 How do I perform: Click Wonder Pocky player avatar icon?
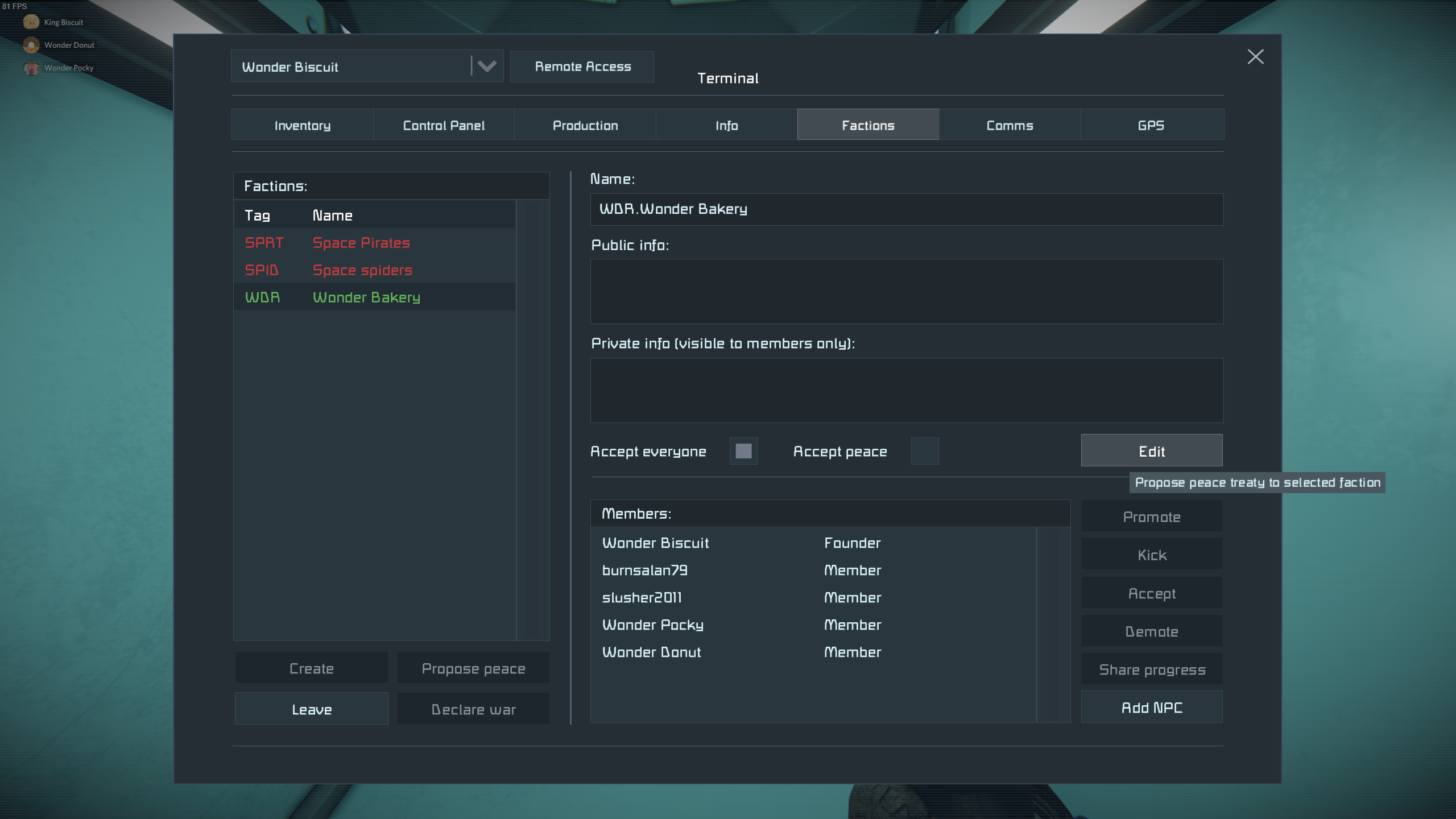31,68
